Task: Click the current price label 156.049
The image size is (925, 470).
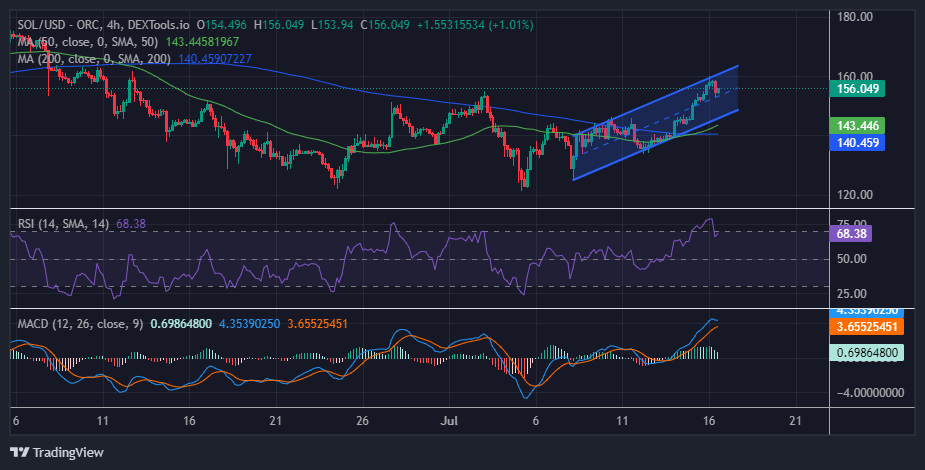Action: 857,88
